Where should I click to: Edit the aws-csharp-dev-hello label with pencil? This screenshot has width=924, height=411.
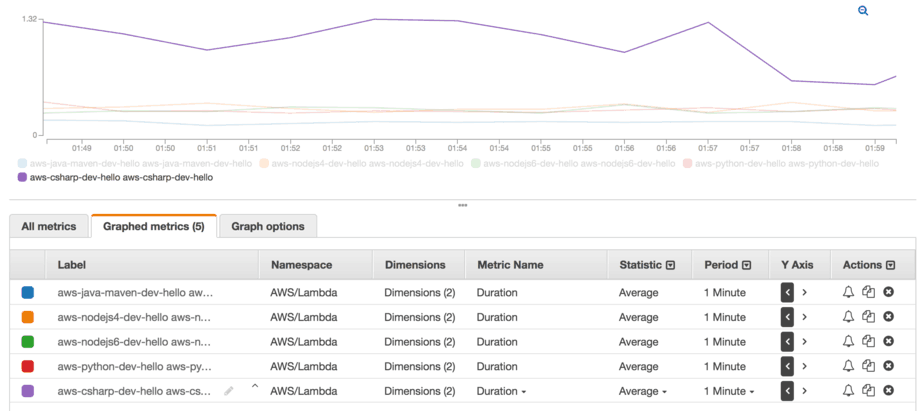229,391
